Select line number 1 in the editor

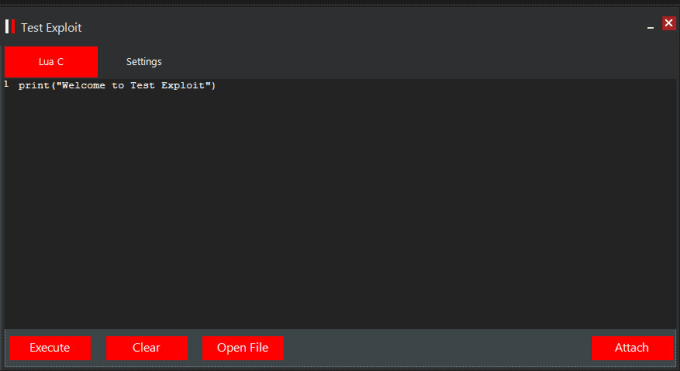pyautogui.click(x=7, y=84)
